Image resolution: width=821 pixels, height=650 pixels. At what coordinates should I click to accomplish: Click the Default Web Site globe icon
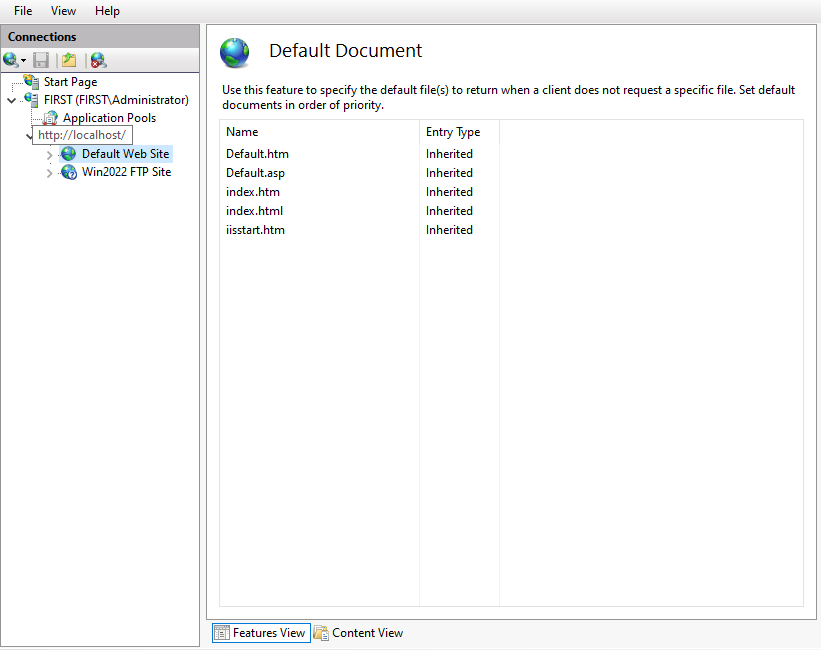(x=69, y=153)
